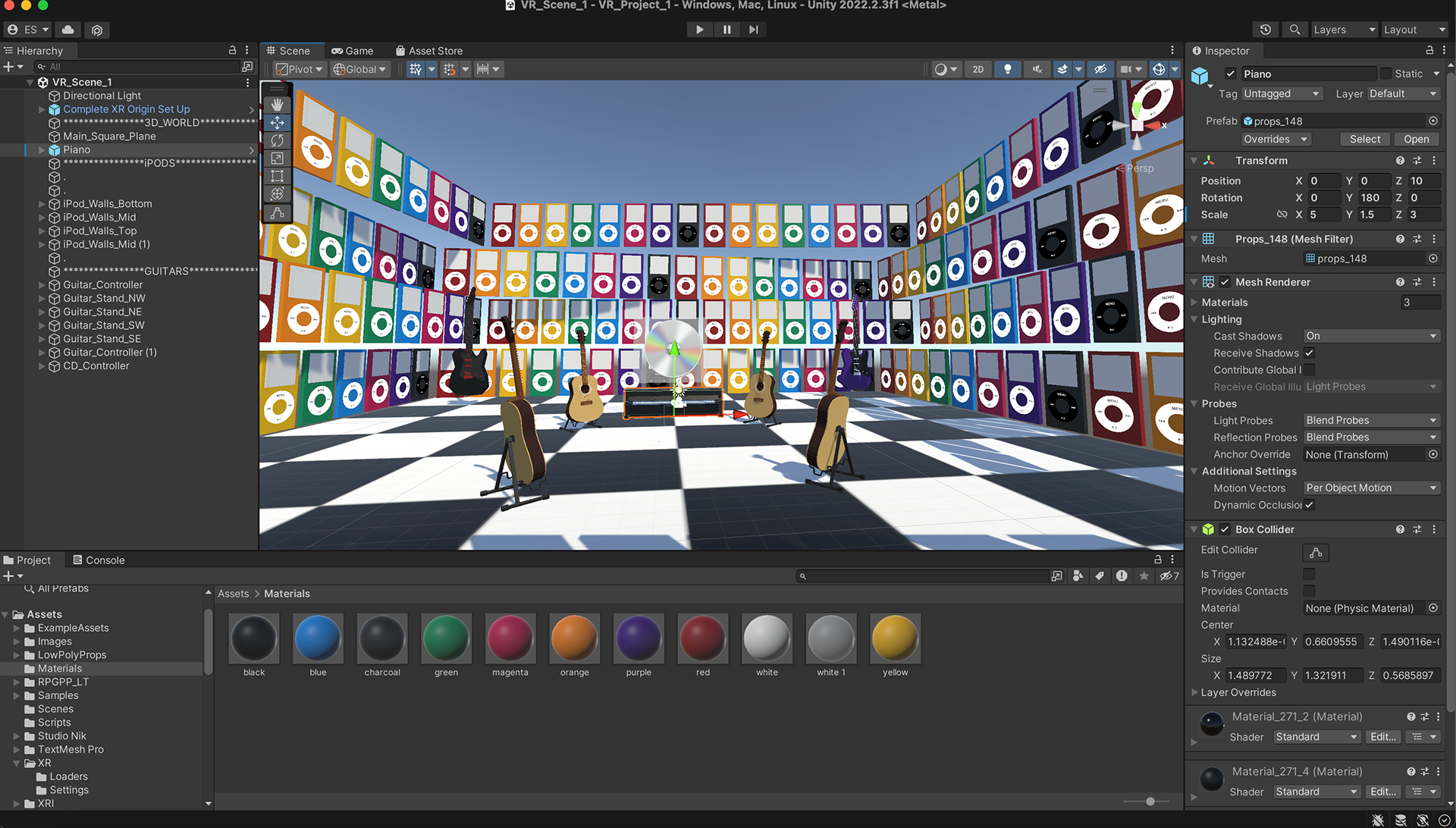The height and width of the screenshot is (828, 1456).
Task: Switch to the Project tab
Action: point(27,560)
